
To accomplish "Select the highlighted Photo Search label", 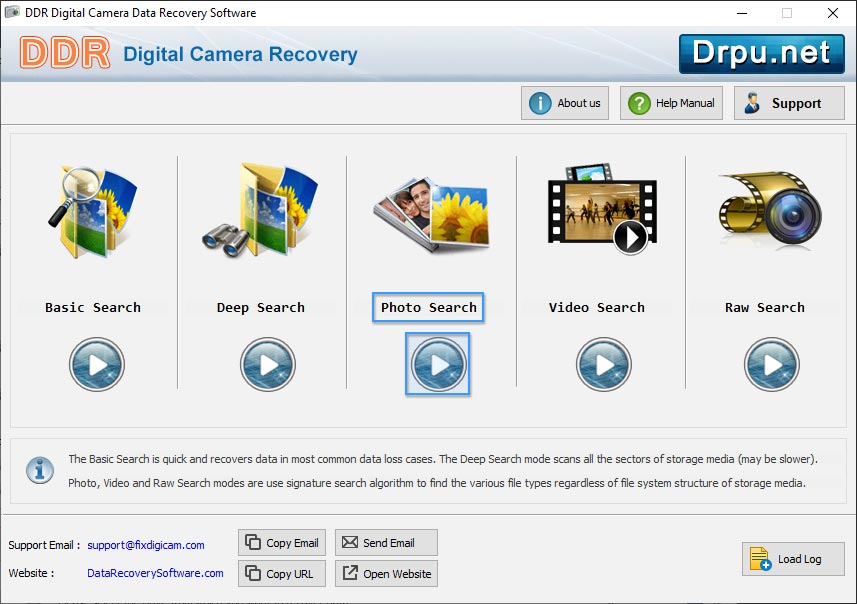I will tap(428, 308).
